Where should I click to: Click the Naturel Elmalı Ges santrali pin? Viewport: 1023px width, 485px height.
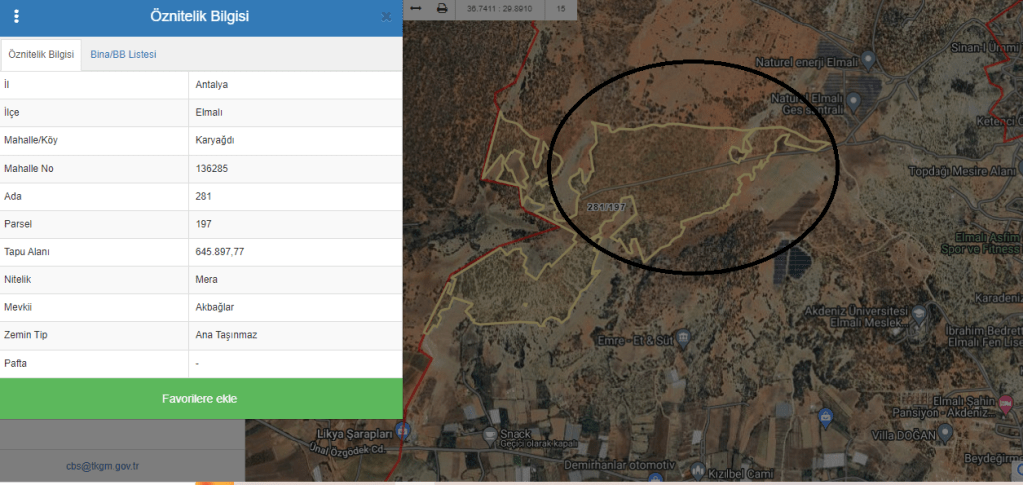pyautogui.click(x=853, y=101)
